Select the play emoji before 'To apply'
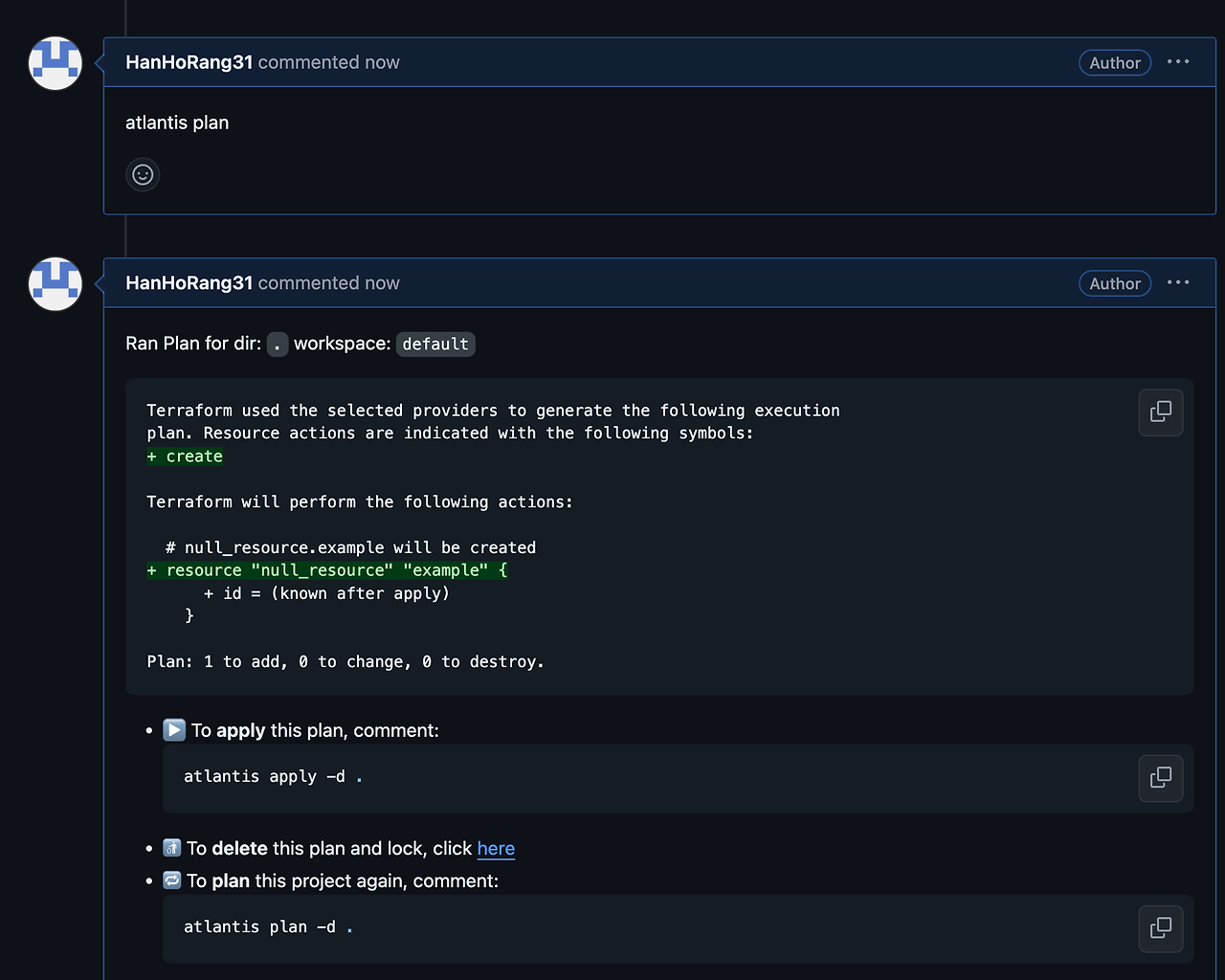This screenshot has height=980, width=1225. [x=174, y=730]
